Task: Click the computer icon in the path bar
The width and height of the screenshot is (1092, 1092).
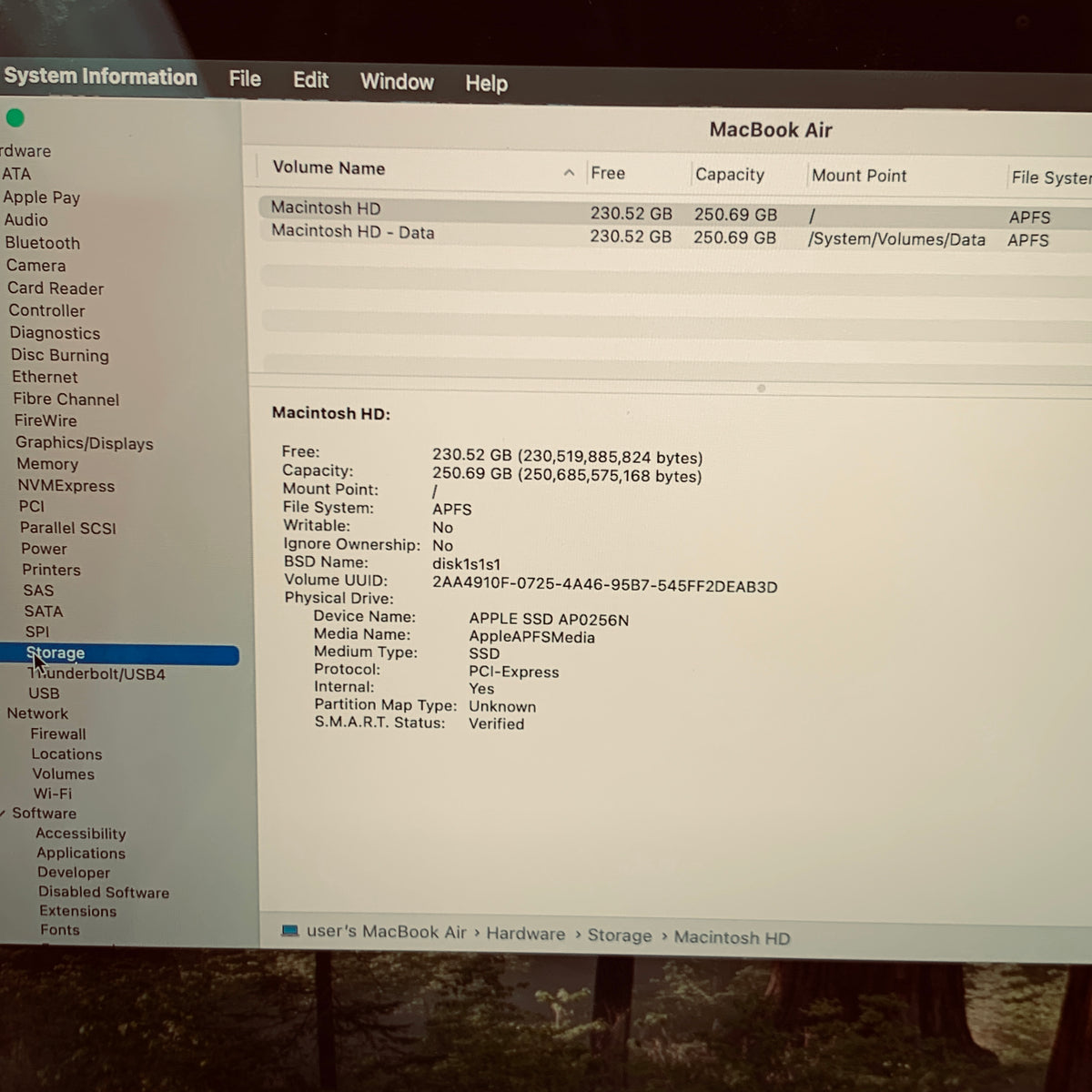Action: coord(290,930)
